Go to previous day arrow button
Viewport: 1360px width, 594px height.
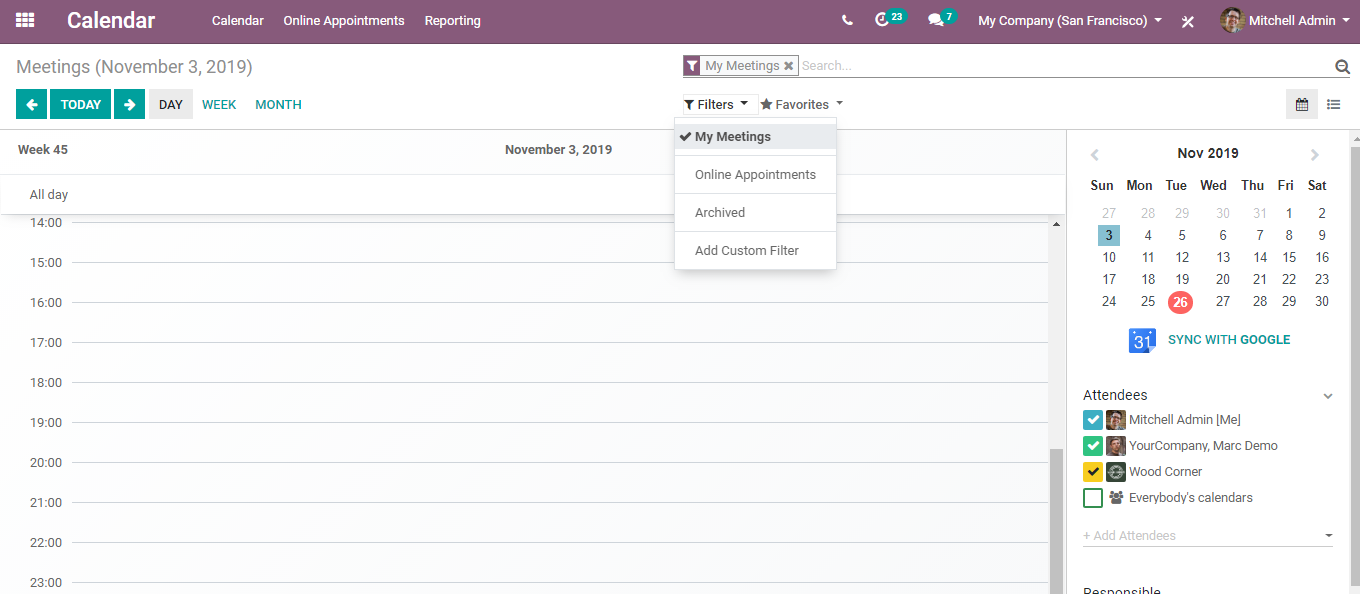tap(31, 104)
